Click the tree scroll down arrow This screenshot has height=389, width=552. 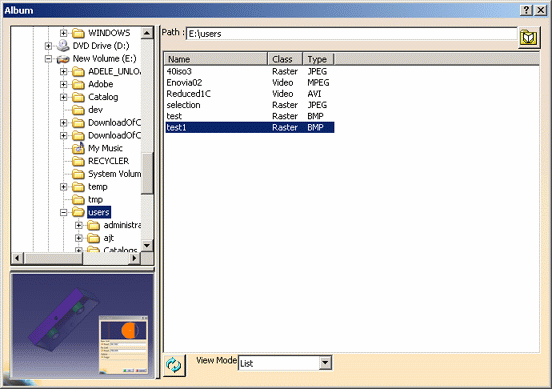147,245
